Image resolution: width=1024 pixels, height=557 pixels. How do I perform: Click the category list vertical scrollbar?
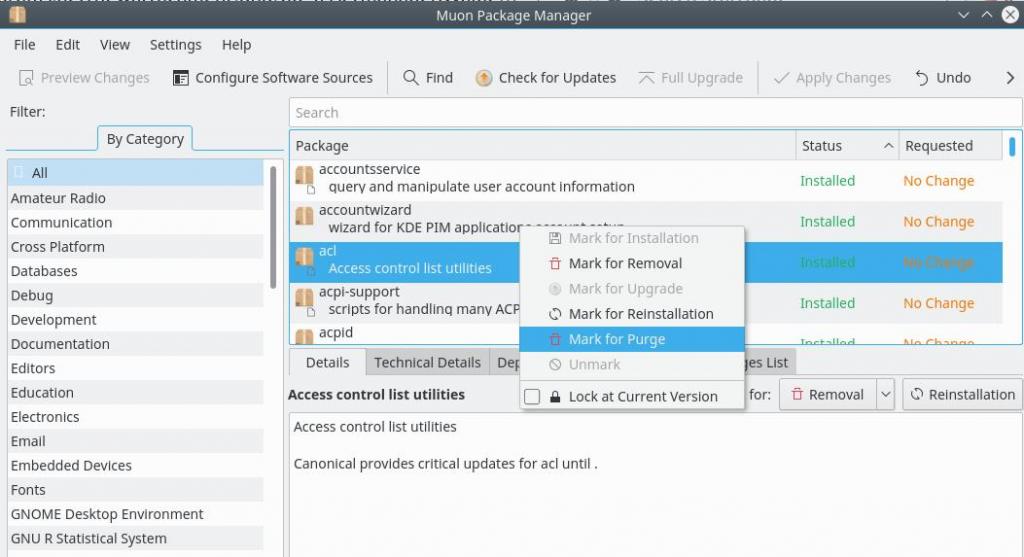(274, 227)
